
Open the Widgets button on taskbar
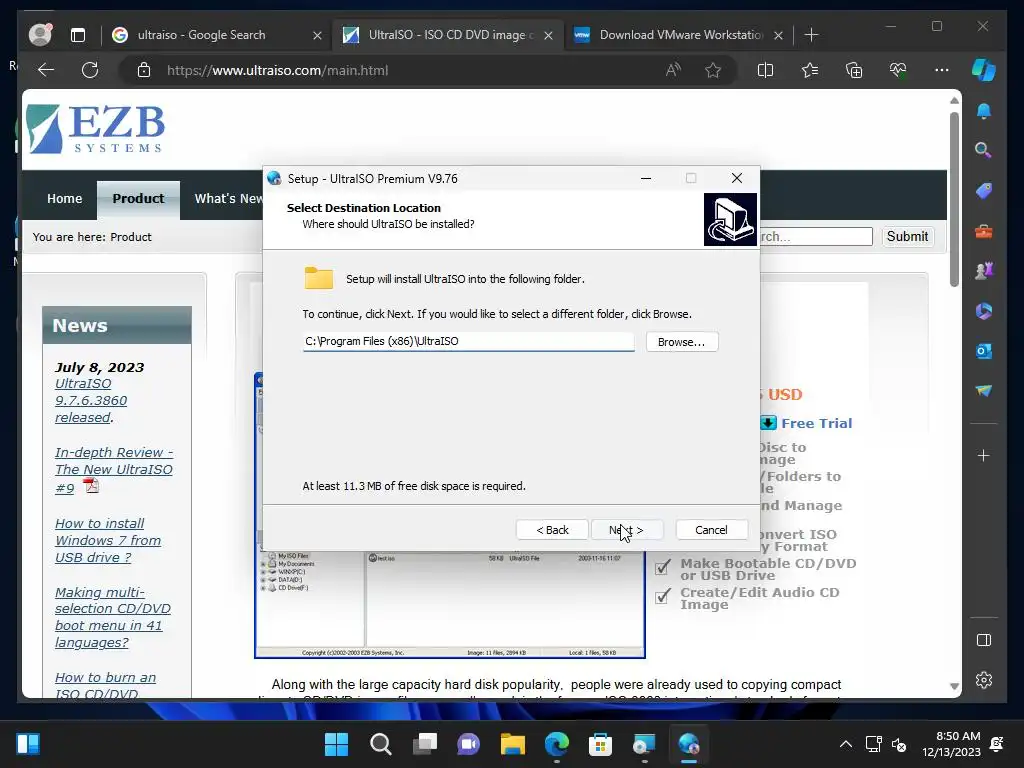[x=28, y=744]
